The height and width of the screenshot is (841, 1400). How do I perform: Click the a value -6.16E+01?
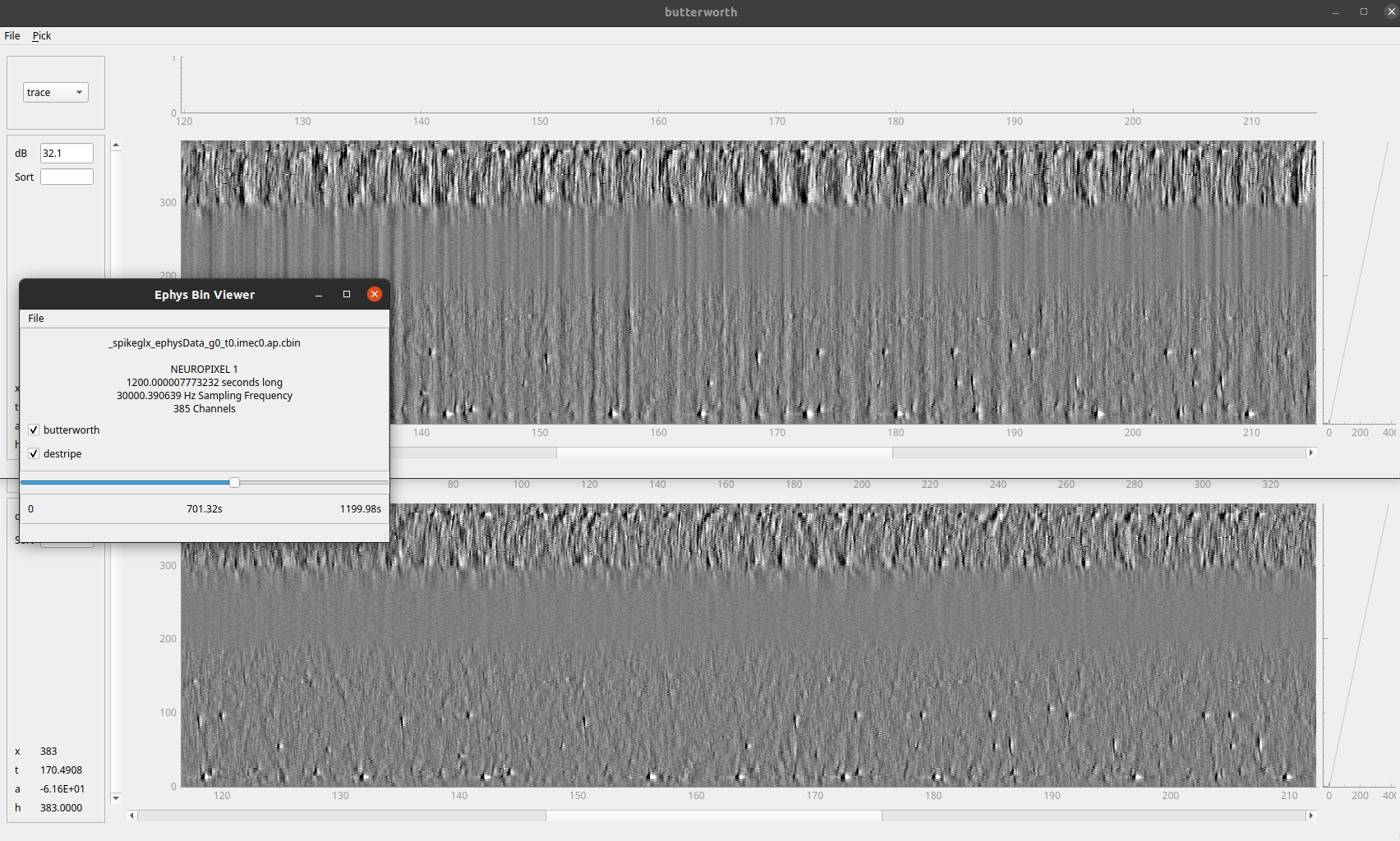62,789
